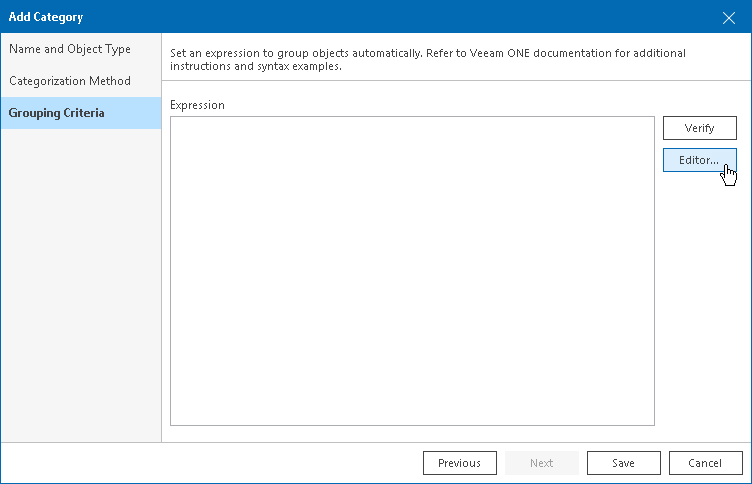Click inside the Expression text area
Screen dimensions: 752x484
click(x=412, y=271)
